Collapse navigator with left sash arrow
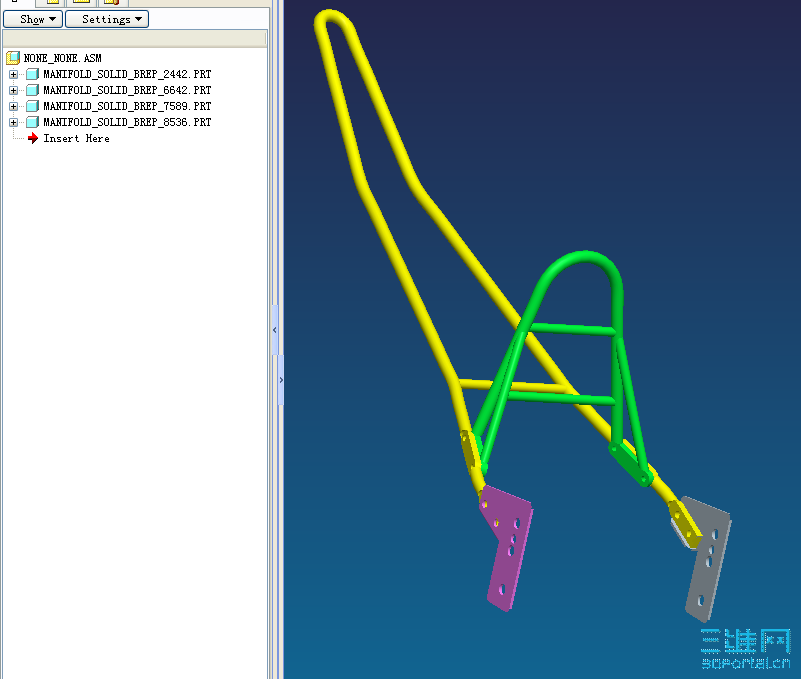Screen dimensions: 801x679 click(x=275, y=330)
